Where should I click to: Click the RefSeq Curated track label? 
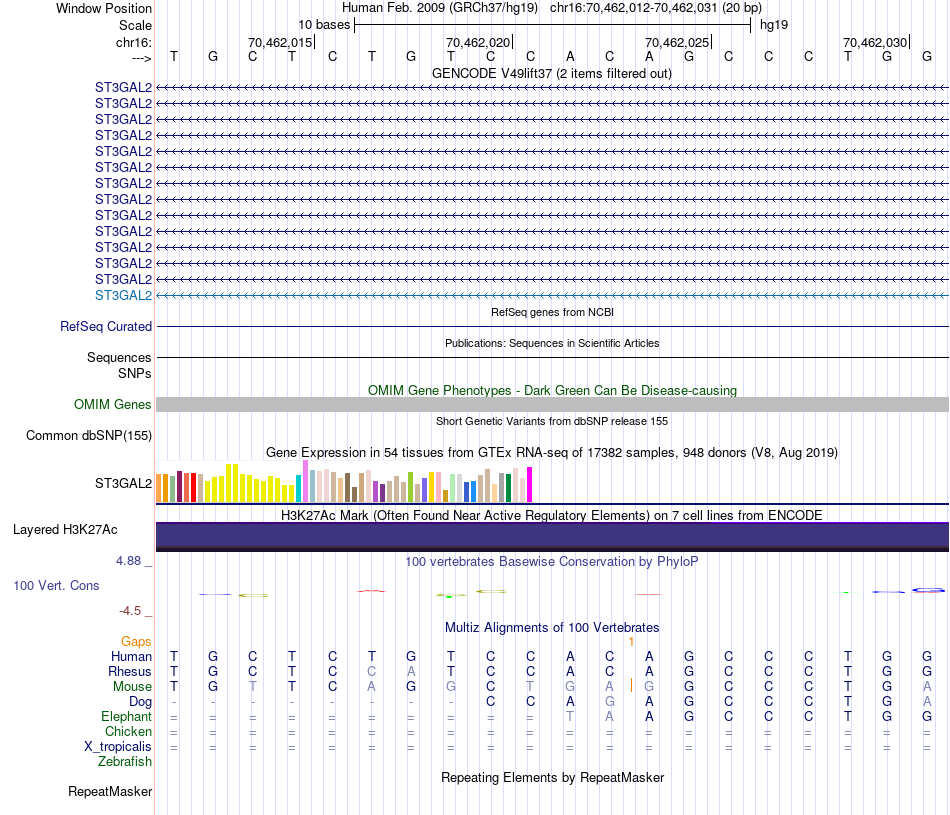point(106,326)
